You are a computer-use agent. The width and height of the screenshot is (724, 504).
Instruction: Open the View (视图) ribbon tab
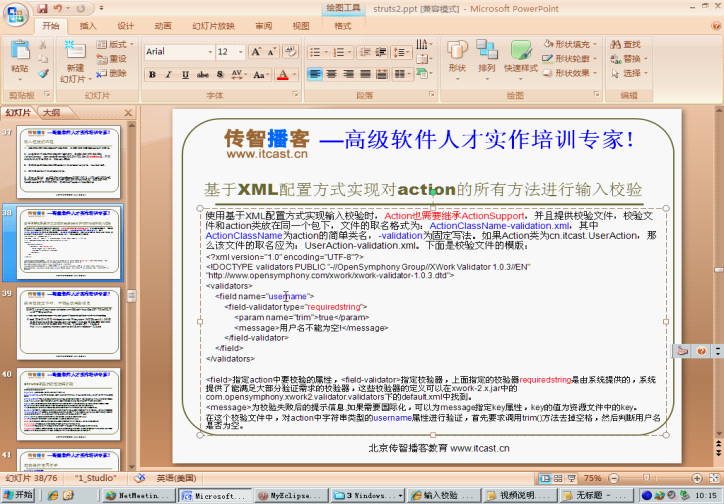pyautogui.click(x=301, y=26)
